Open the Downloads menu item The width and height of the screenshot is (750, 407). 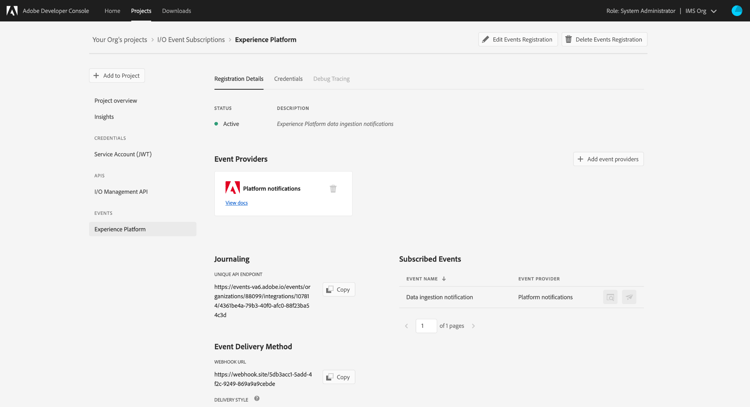[176, 11]
